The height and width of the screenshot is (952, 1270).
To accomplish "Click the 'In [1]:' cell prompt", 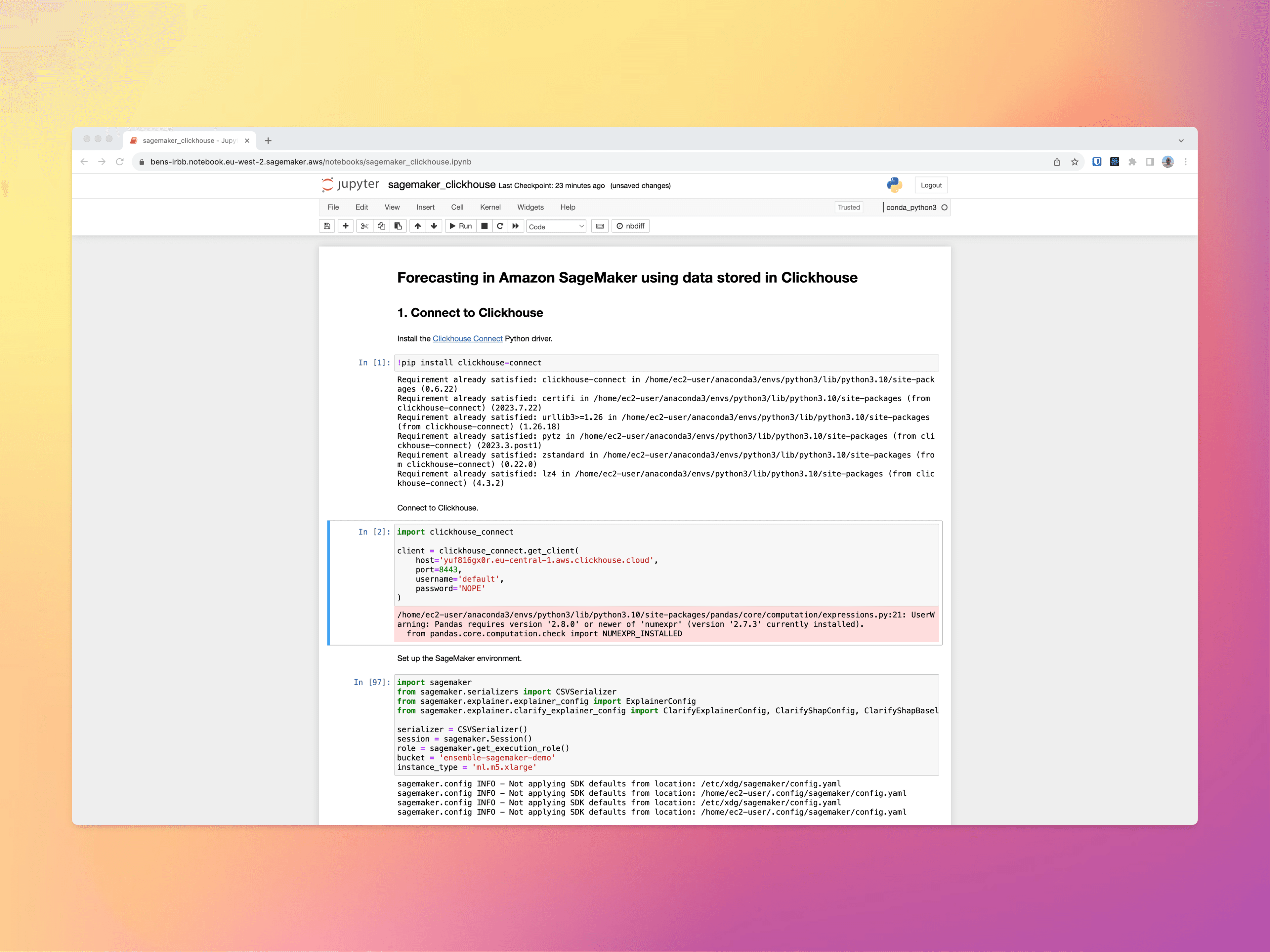I will (x=374, y=363).
